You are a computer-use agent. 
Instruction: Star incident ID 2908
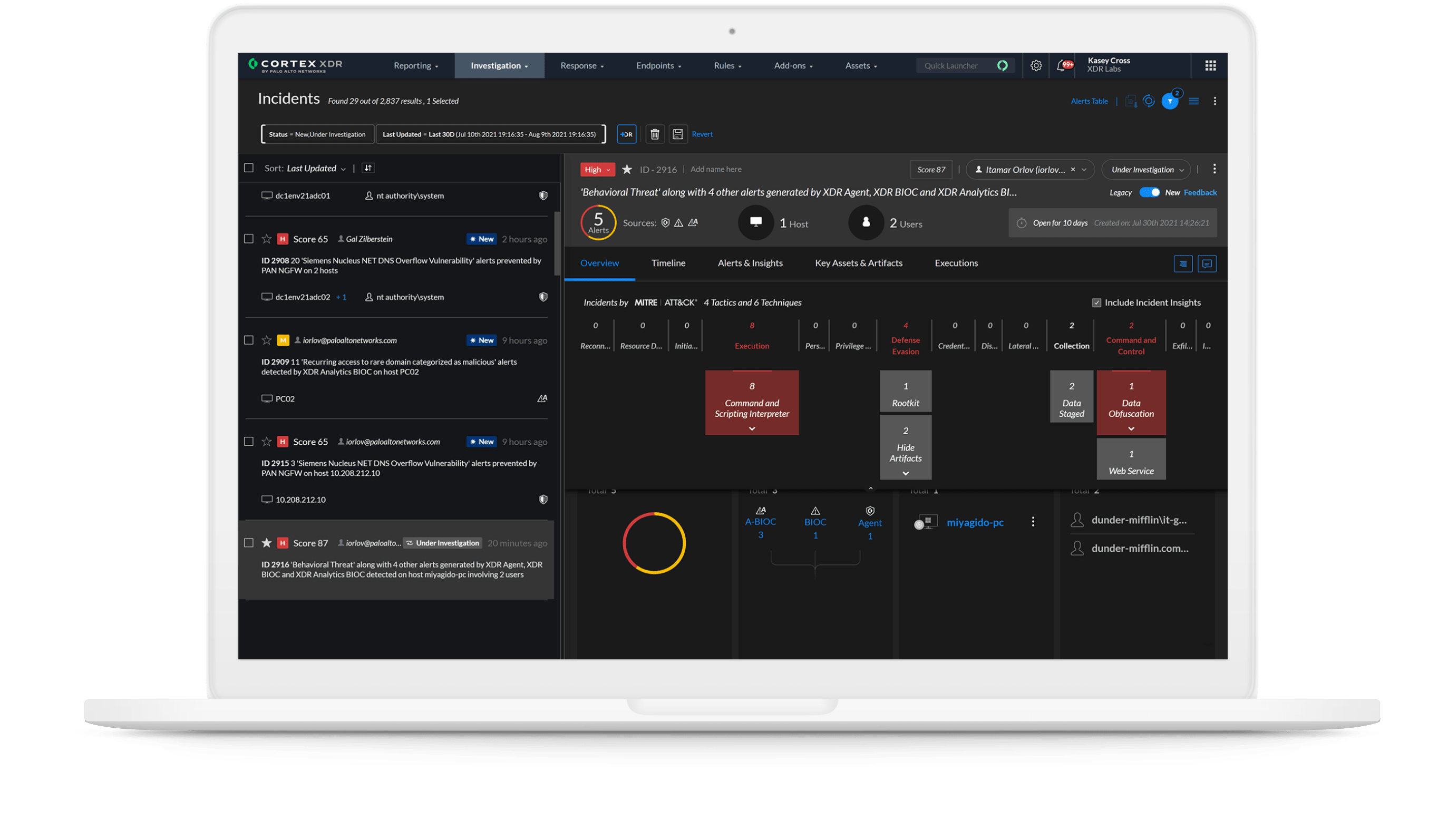267,239
